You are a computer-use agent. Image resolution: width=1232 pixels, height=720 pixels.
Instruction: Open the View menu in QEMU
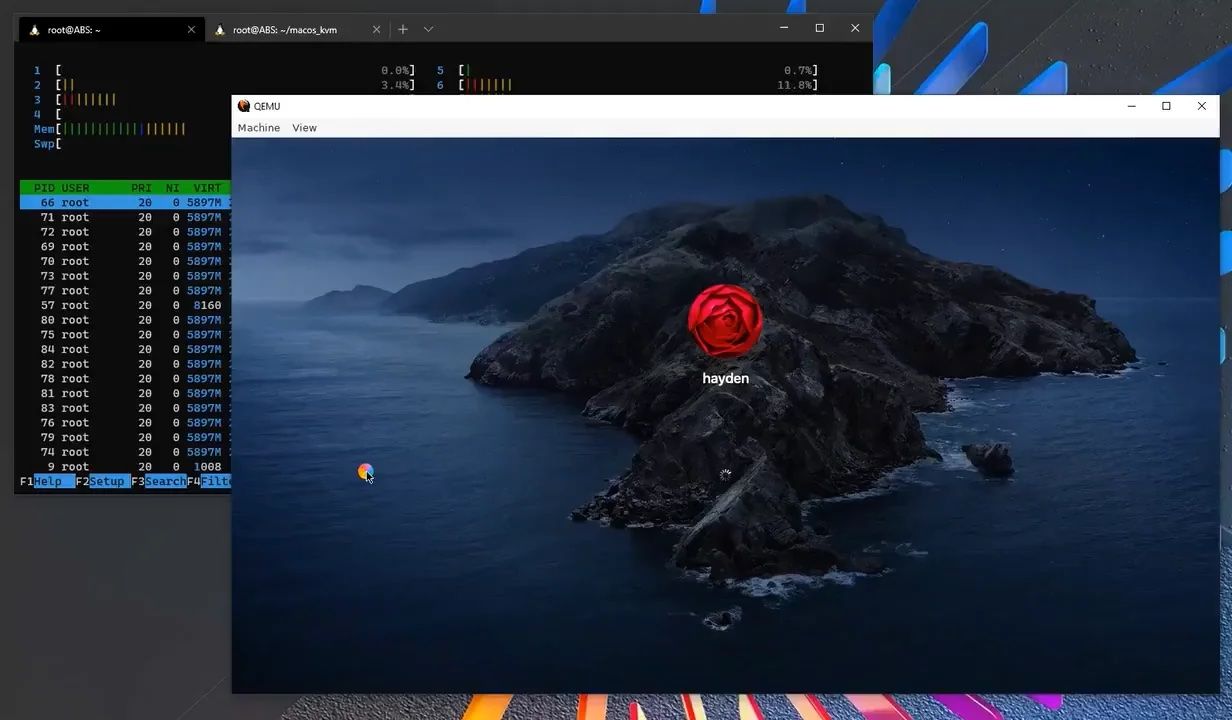click(x=304, y=128)
